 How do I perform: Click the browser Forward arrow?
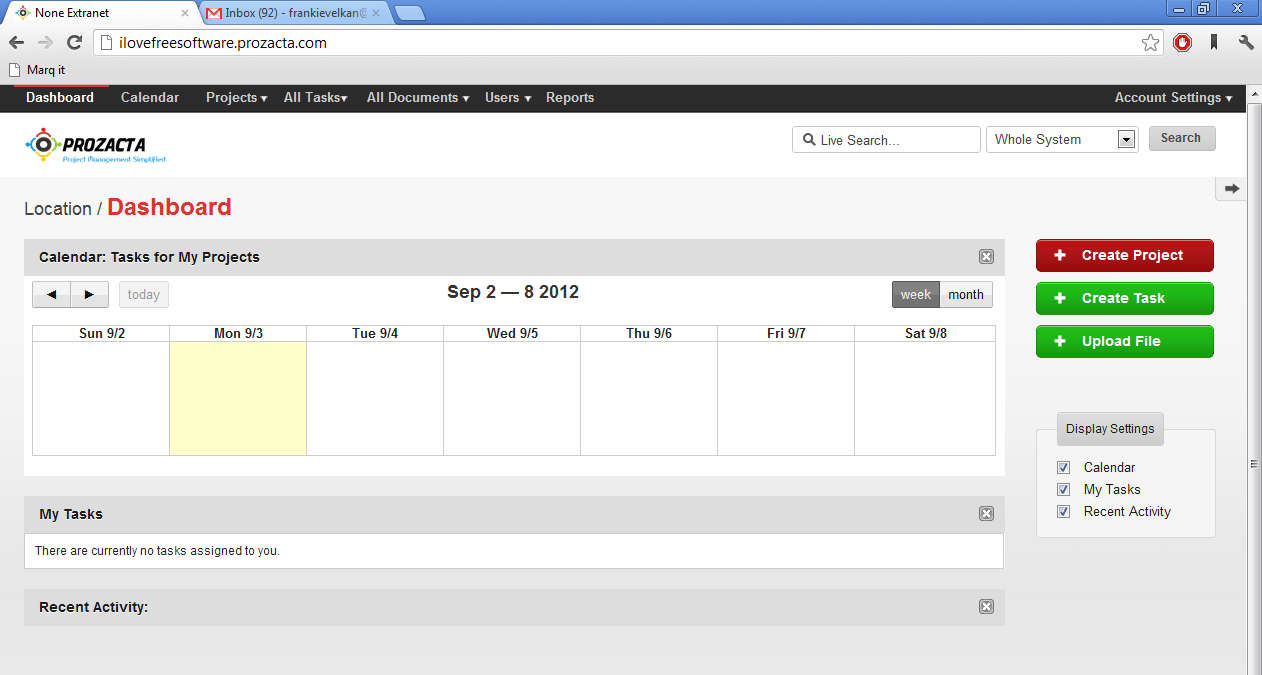click(45, 43)
